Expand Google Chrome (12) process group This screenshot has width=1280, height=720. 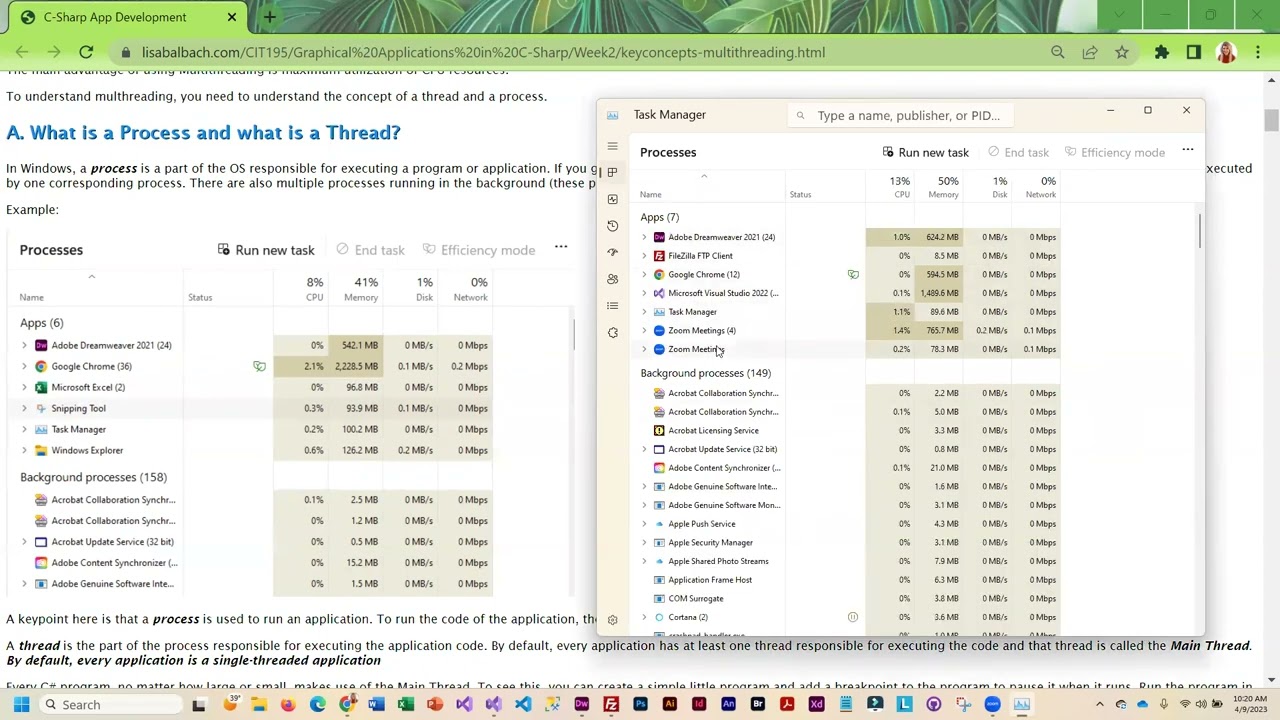(x=644, y=274)
